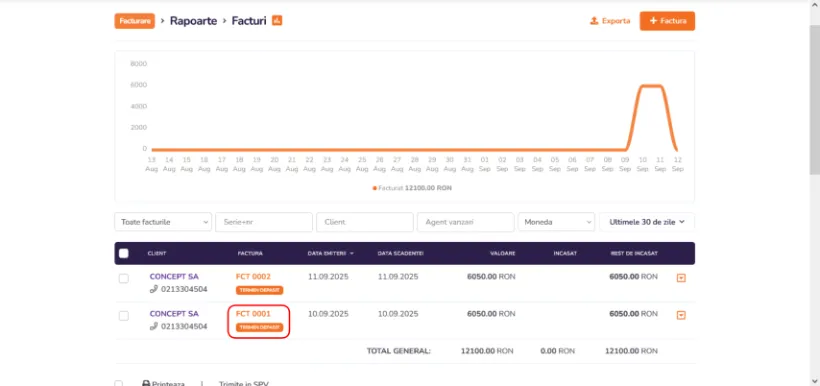Open the Moneda currency dropdown
This screenshot has width=820, height=386.
coord(556,222)
